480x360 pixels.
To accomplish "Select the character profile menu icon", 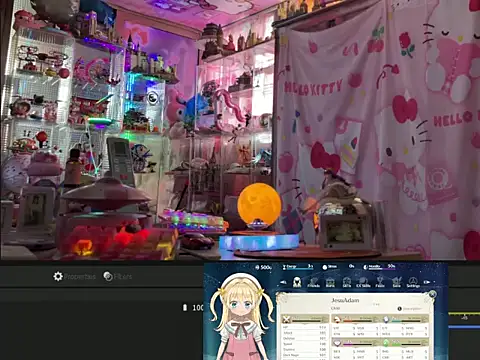I will [297, 282].
